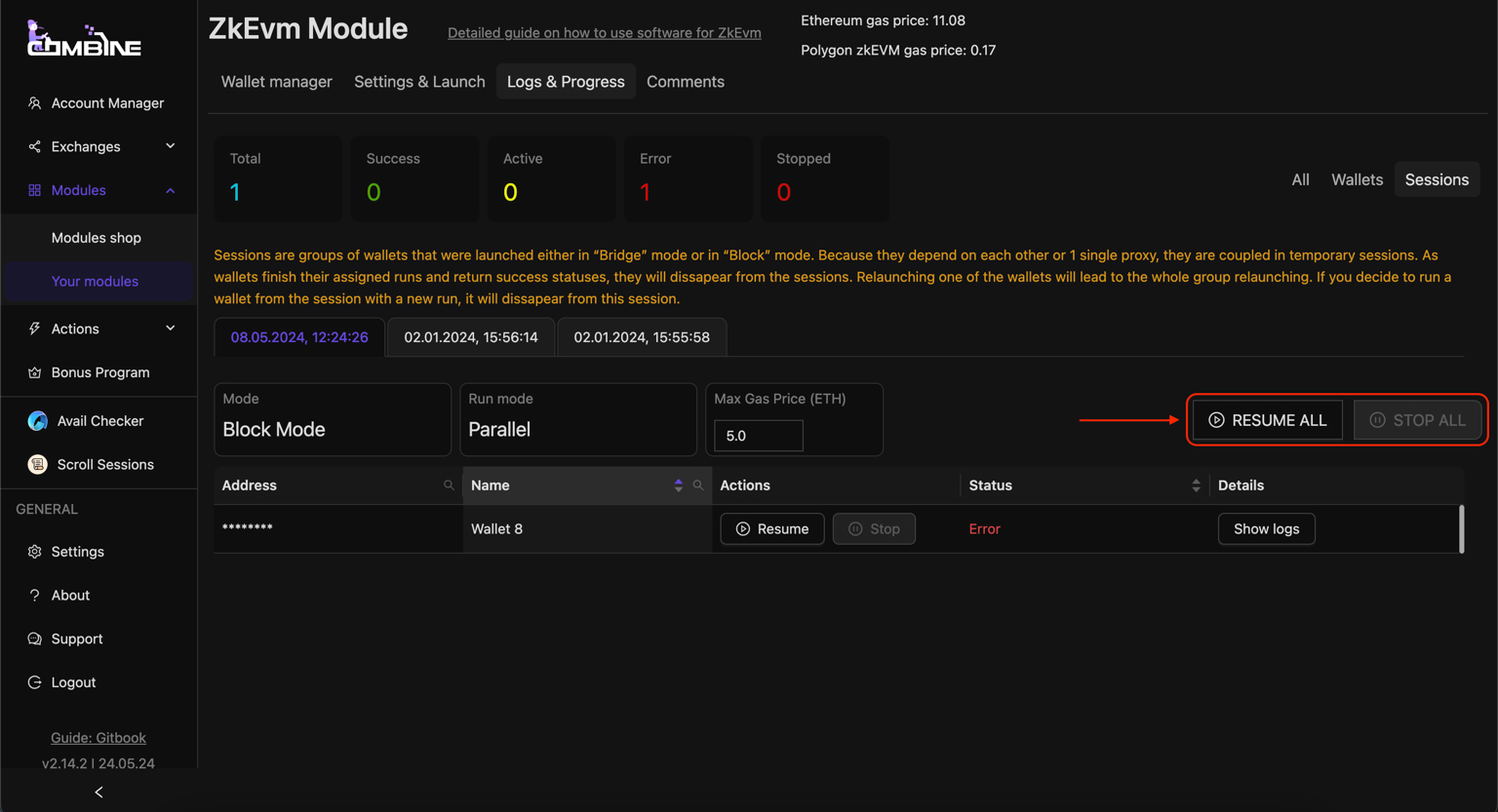Click the Scroll Sessions icon

[x=38, y=465]
